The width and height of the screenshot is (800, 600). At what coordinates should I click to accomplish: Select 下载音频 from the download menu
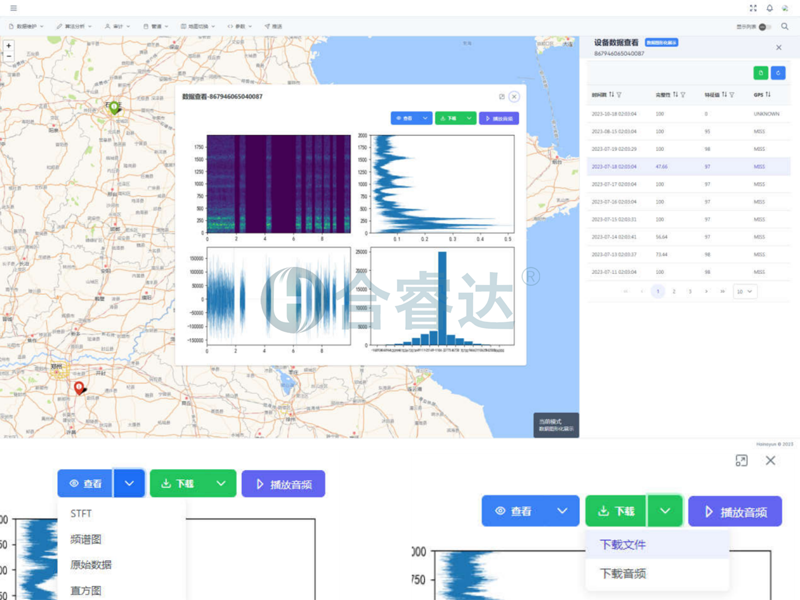(x=622, y=573)
